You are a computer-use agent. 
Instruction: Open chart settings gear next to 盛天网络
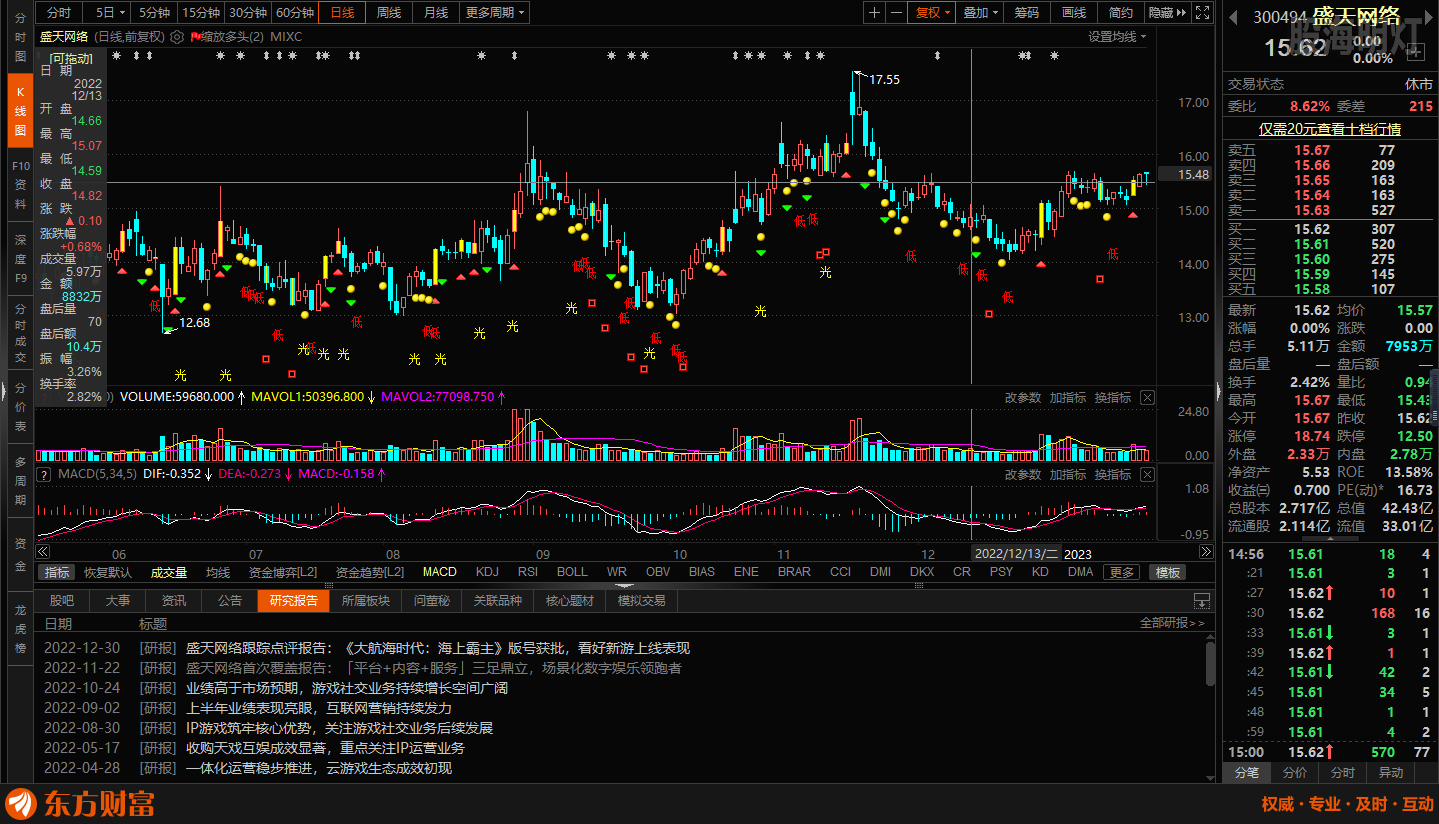click(x=177, y=37)
